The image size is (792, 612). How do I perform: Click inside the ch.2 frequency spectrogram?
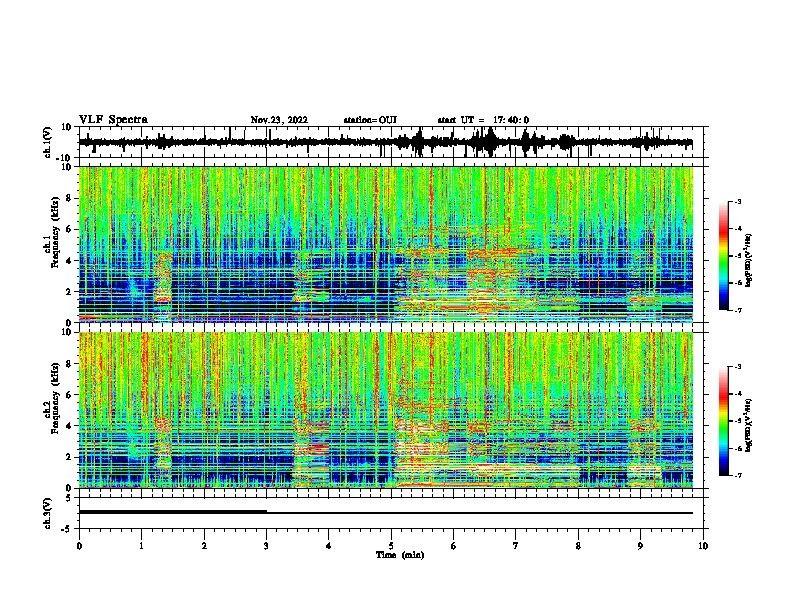tap(385, 410)
